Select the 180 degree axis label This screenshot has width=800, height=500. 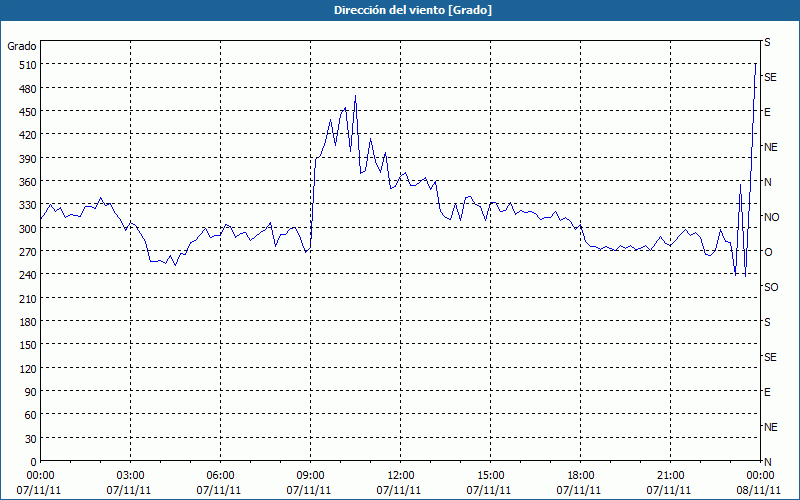[x=29, y=322]
